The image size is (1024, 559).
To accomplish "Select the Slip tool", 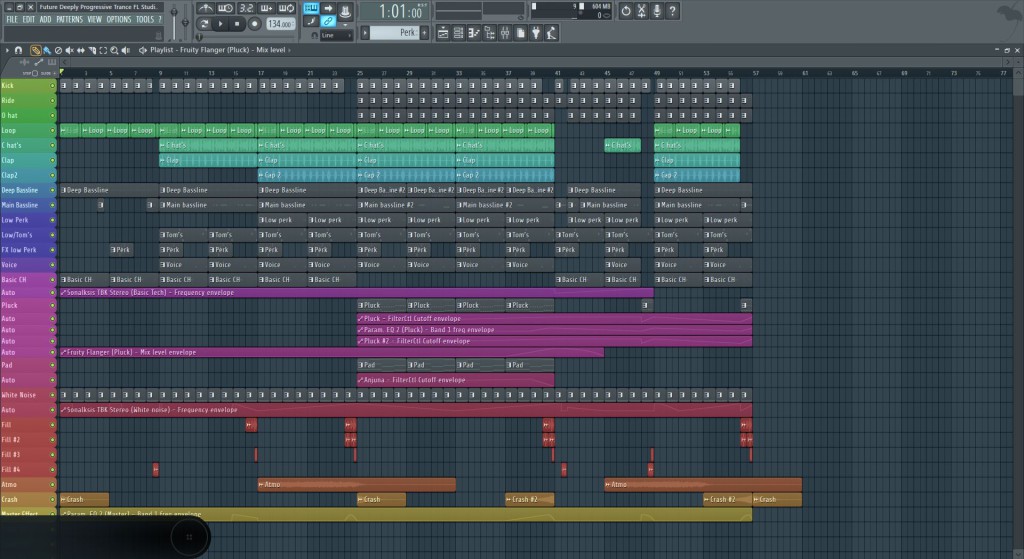I will pos(80,50).
